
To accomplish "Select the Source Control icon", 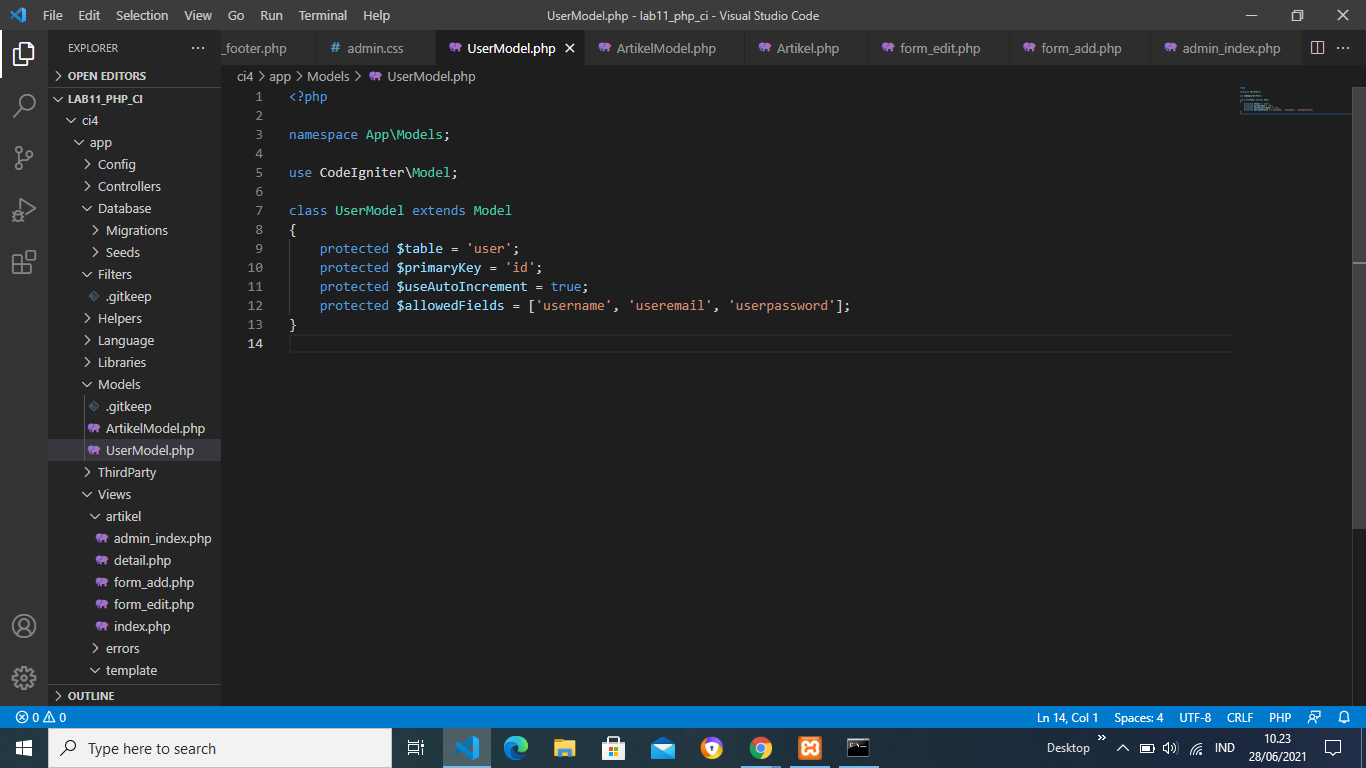I will pyautogui.click(x=24, y=158).
